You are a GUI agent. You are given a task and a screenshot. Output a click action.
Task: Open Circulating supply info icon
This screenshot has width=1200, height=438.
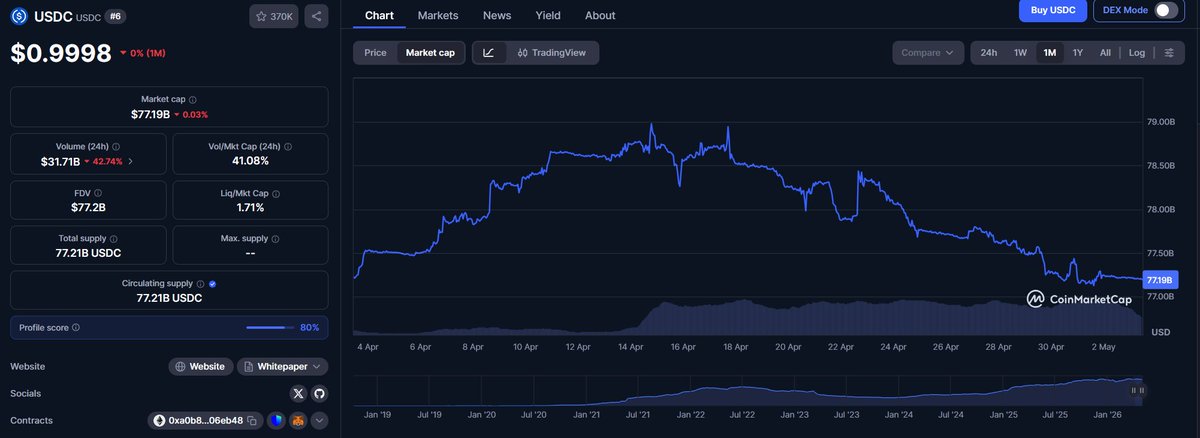coord(201,284)
